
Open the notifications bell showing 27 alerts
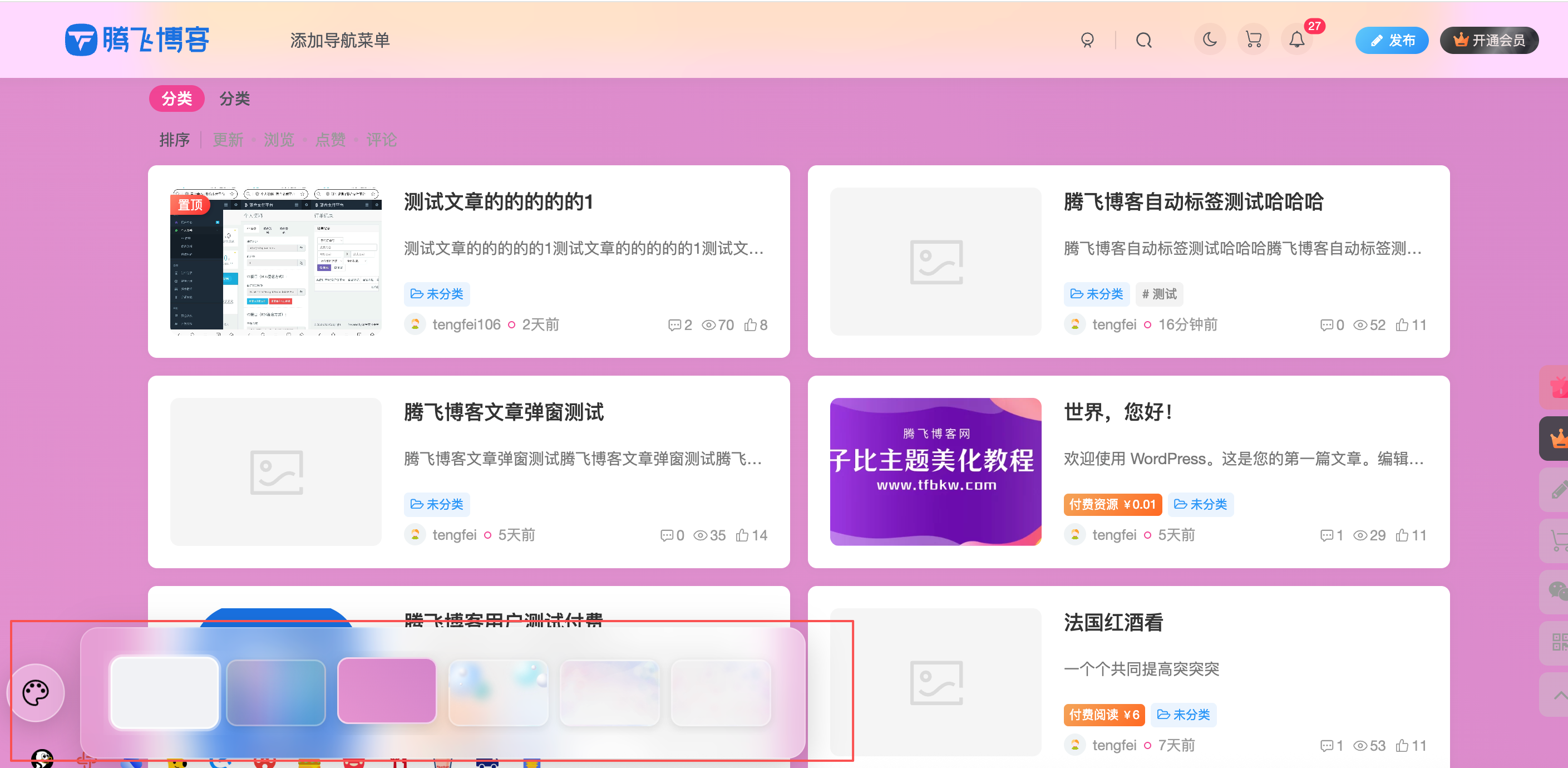click(1297, 40)
